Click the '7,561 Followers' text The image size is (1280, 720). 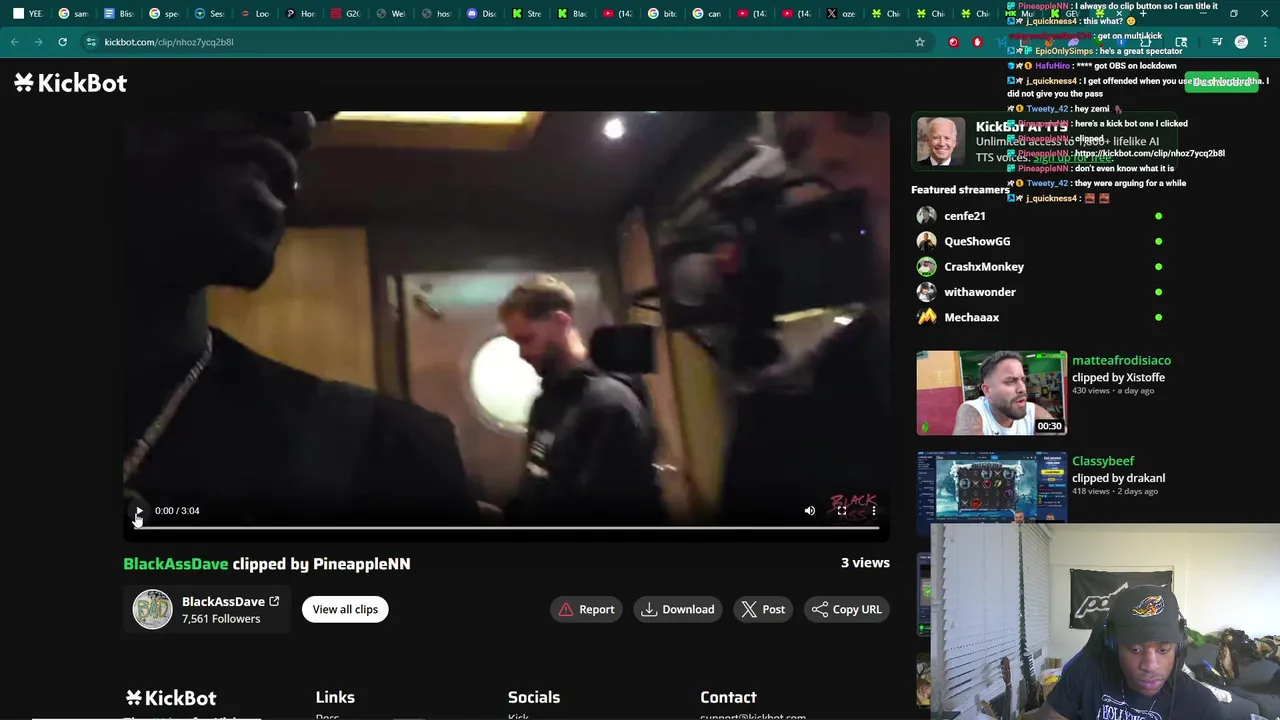(221, 619)
